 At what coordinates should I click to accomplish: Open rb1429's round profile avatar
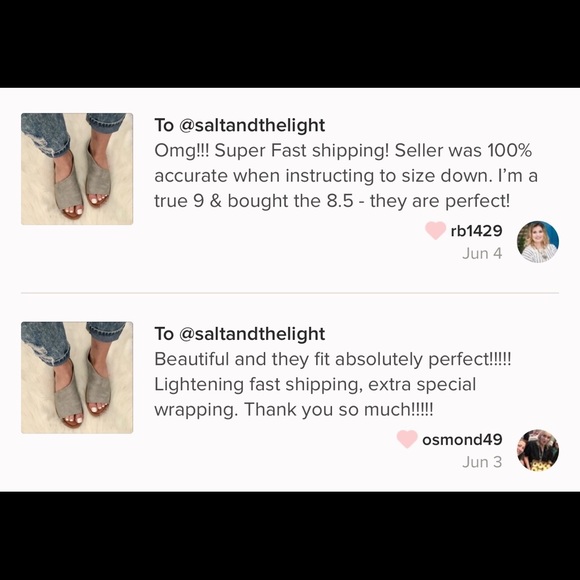537,242
